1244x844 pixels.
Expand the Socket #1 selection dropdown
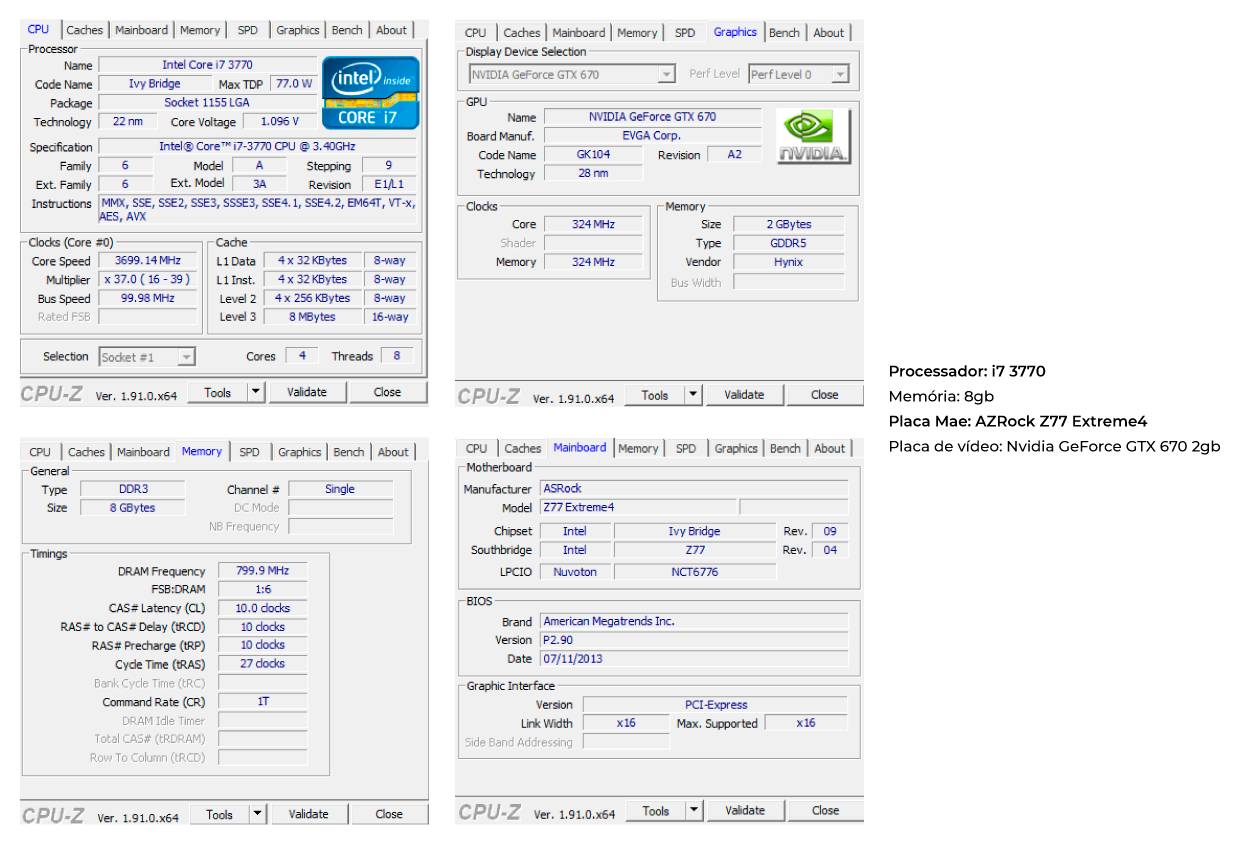[185, 357]
